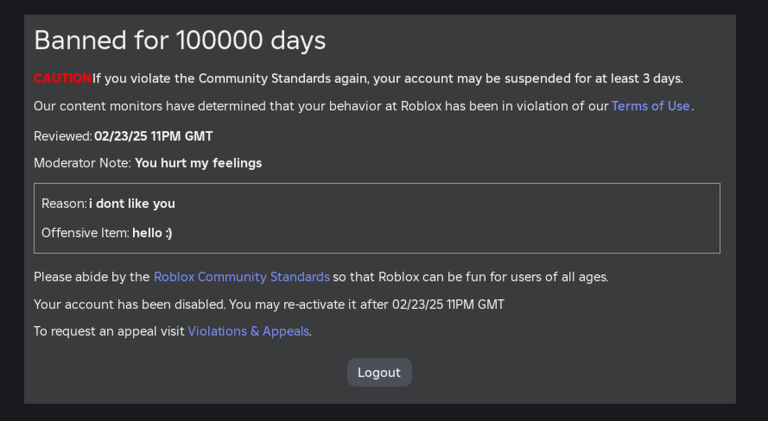Click the 'Offensive Item:' label

coord(85,233)
